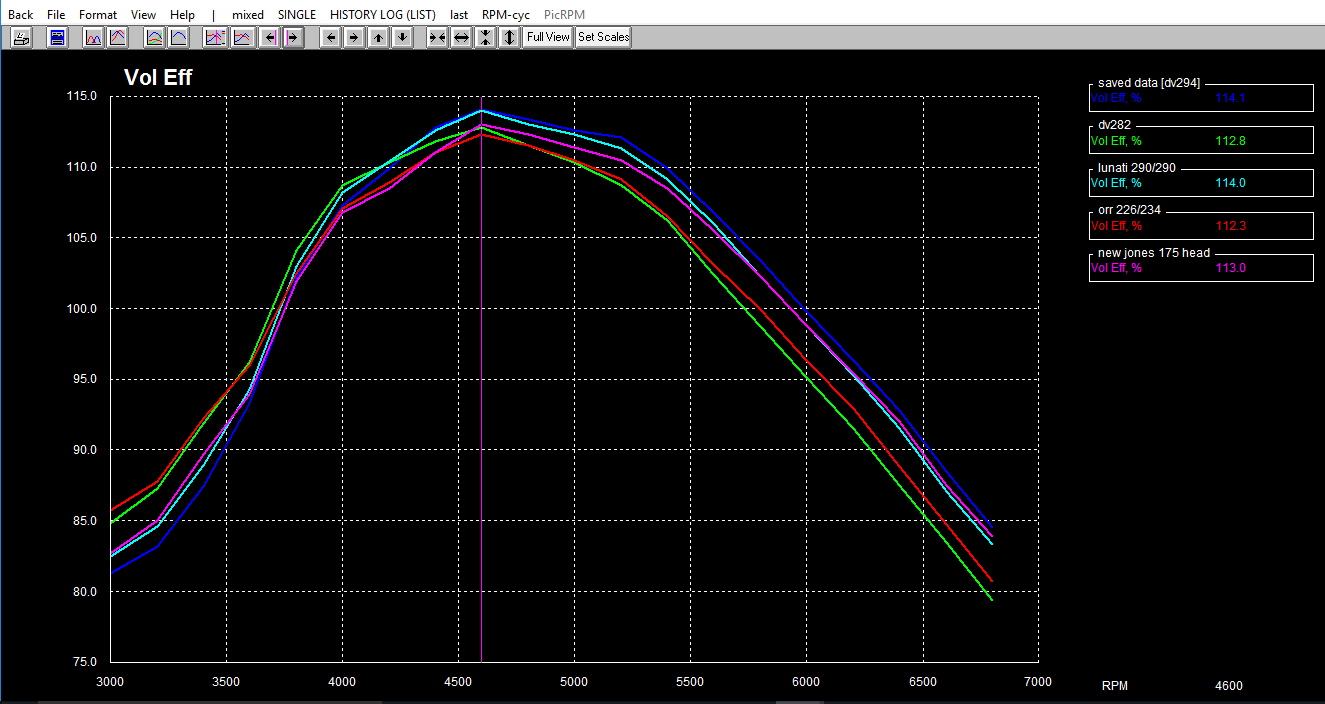Expand graph horizontally icon
Image resolution: width=1325 pixels, height=704 pixels.
pos(461,38)
